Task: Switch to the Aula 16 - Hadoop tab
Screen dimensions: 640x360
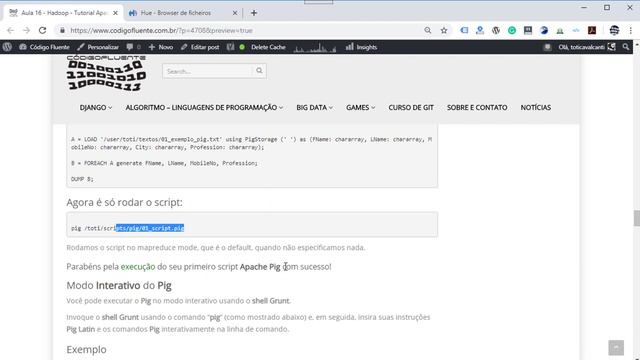Action: (x=63, y=13)
